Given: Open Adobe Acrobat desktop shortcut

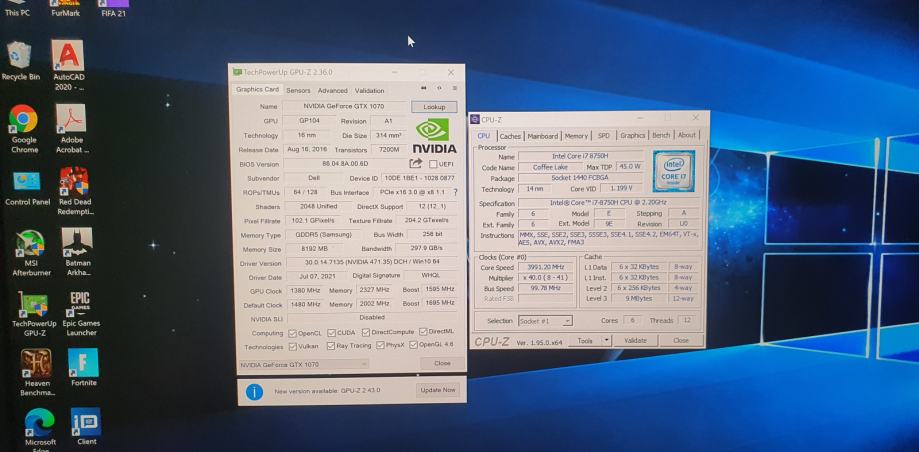Looking at the screenshot, I should [73, 128].
